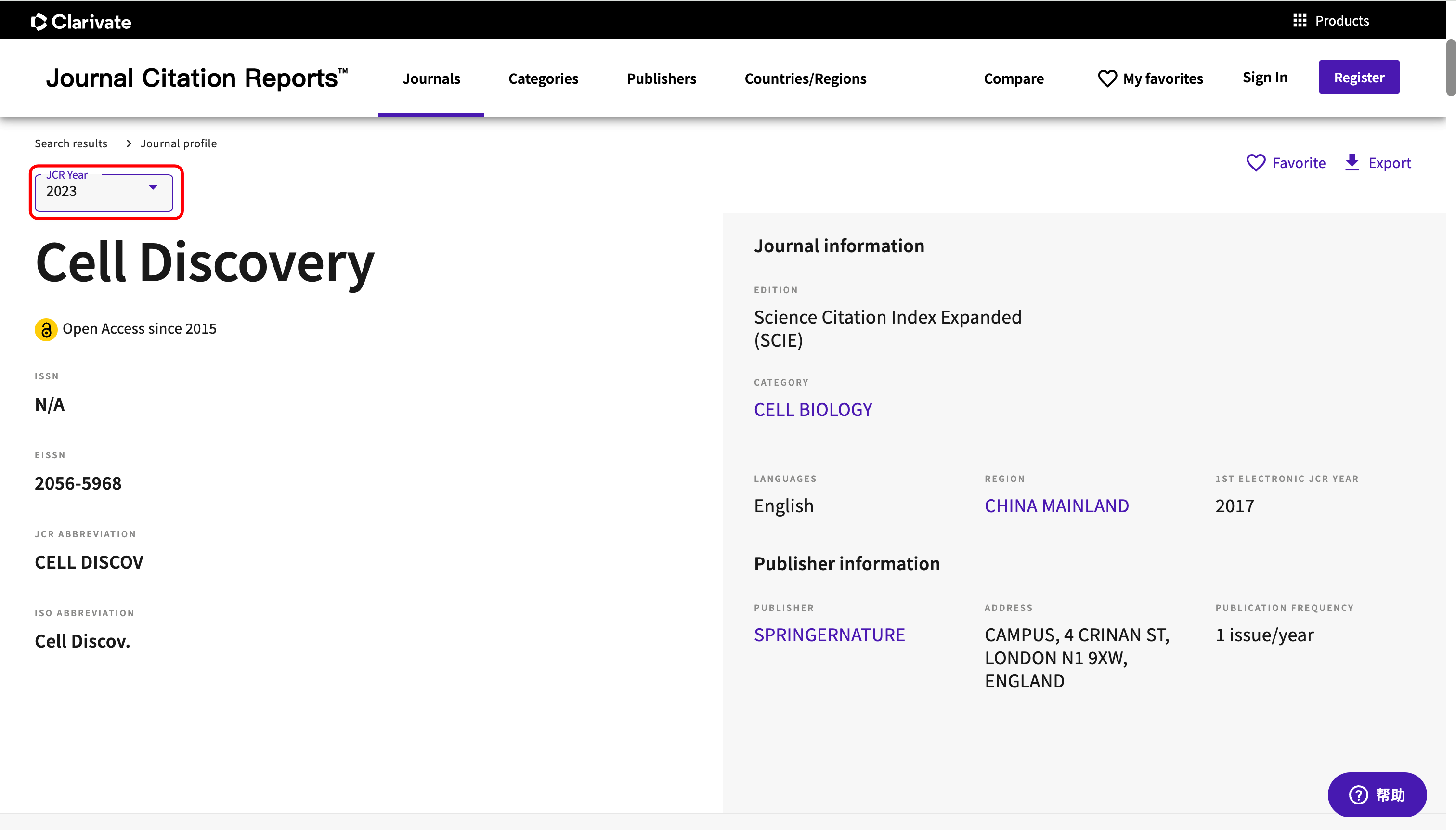This screenshot has height=830, width=1456.
Task: Open the CELL BIOLOGY category link
Action: 812,409
